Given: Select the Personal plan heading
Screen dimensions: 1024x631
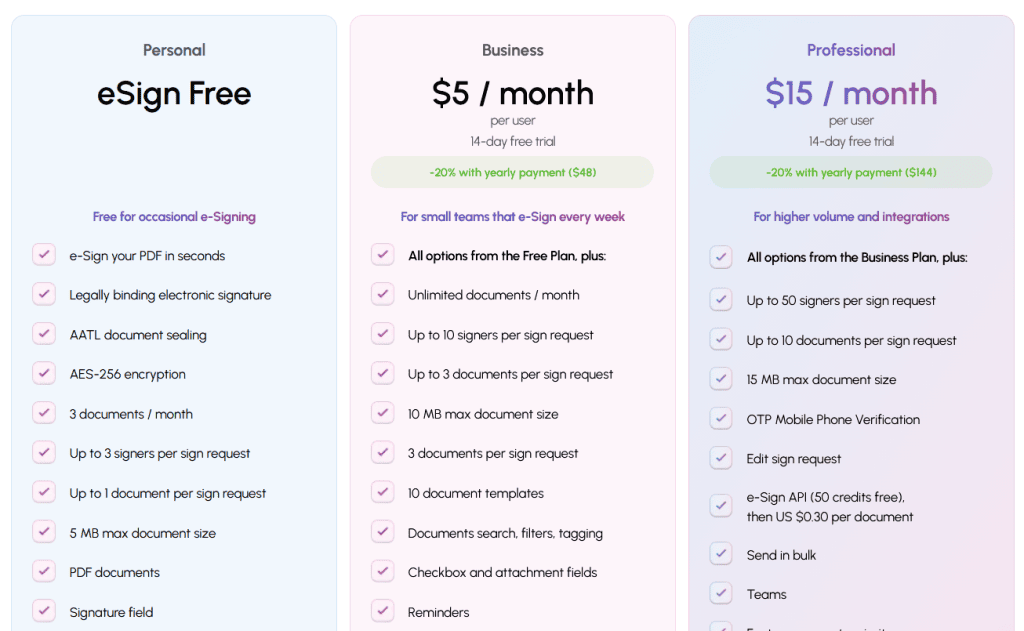Looking at the screenshot, I should [174, 50].
